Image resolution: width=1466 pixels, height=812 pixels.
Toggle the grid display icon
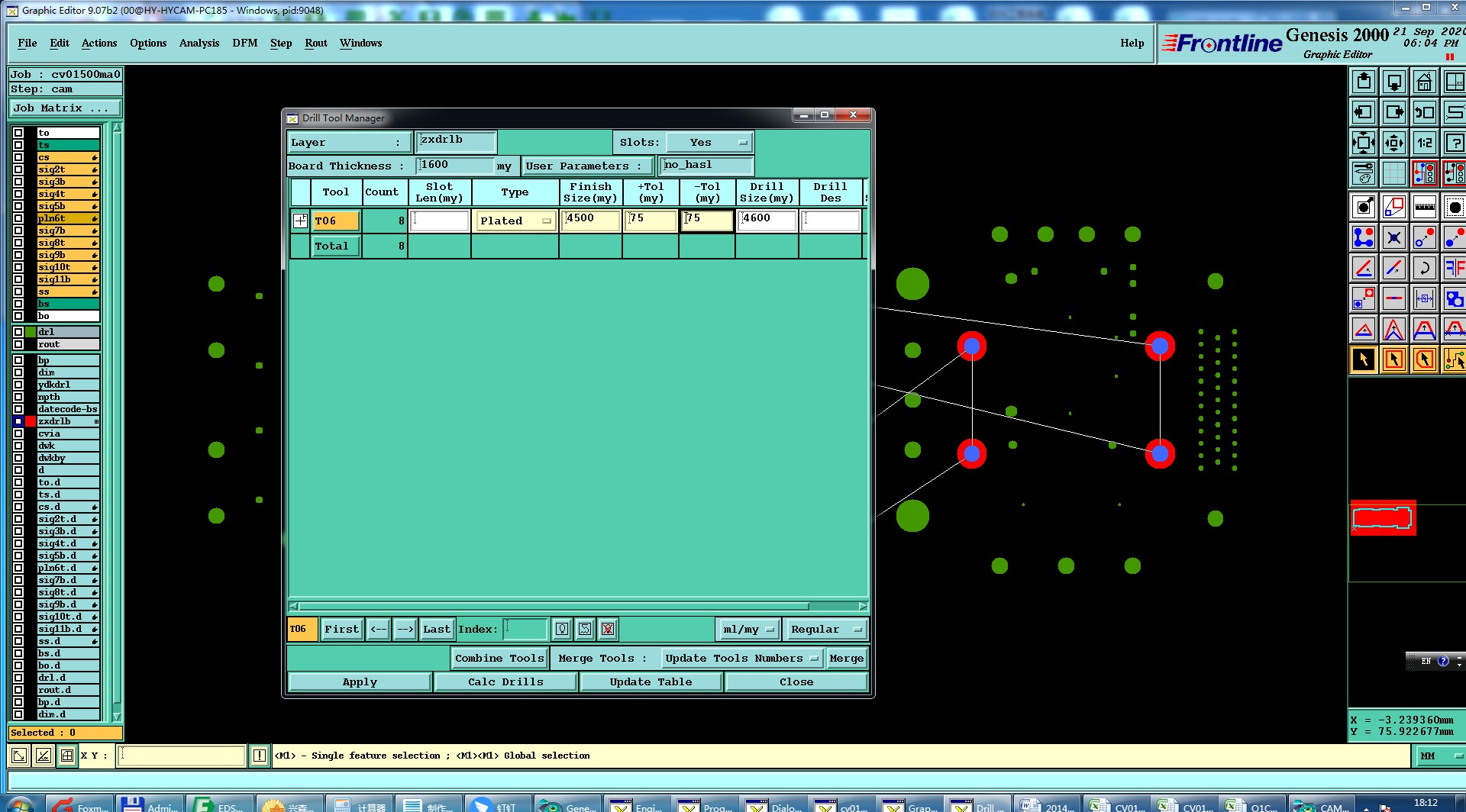1394,173
